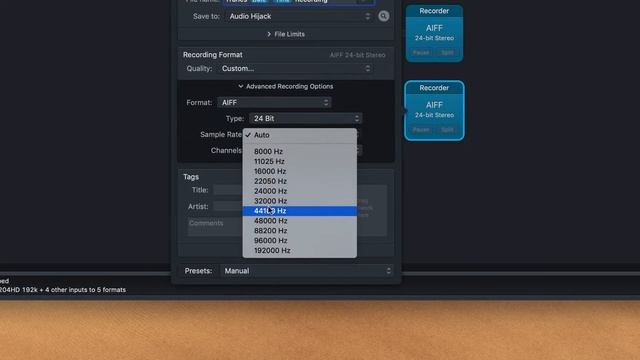Viewport: 640px width, 360px height.
Task: Choose 48000 Hz sample rate
Action: (x=299, y=221)
